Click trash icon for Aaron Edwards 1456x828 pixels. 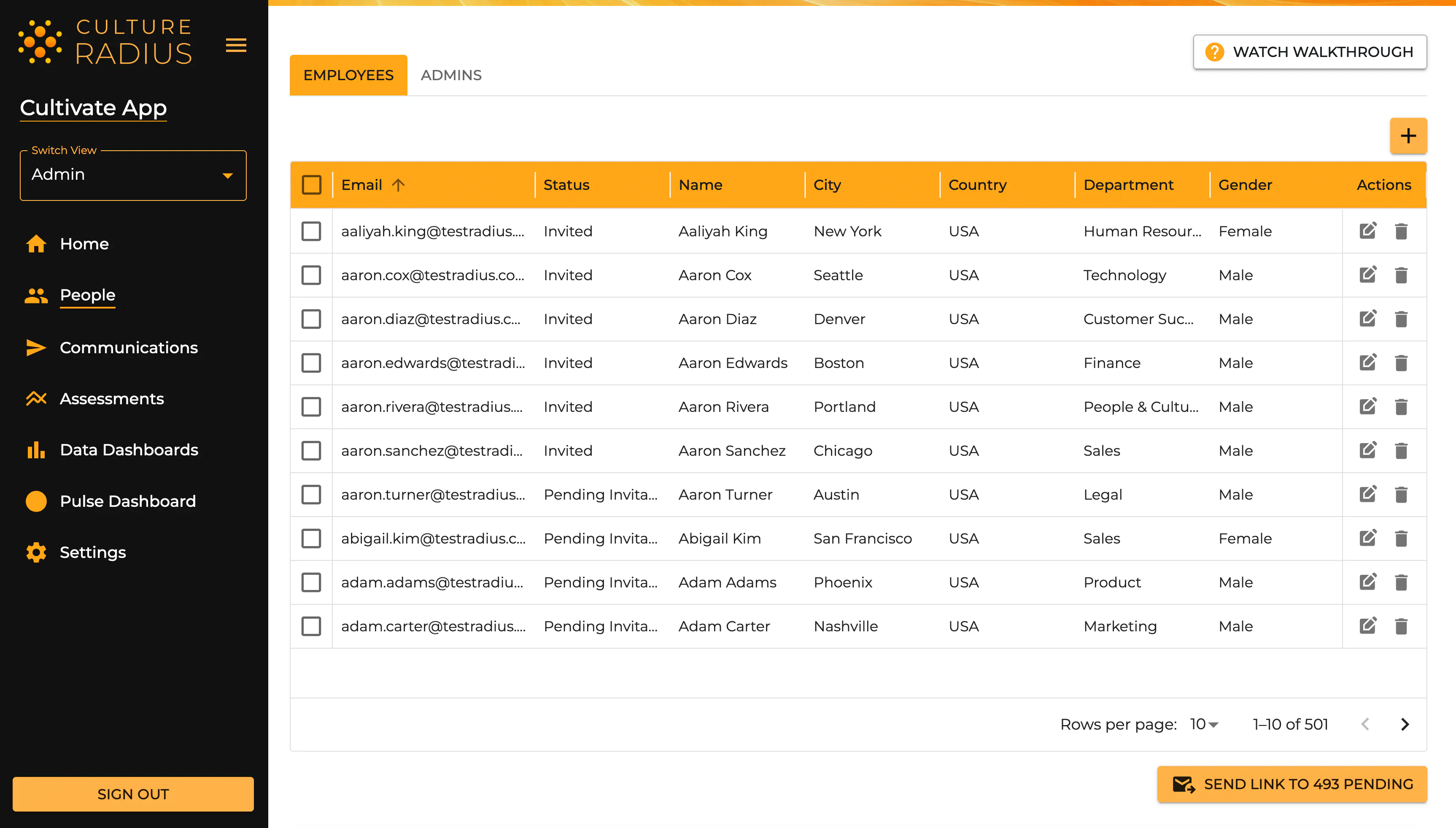click(x=1401, y=363)
